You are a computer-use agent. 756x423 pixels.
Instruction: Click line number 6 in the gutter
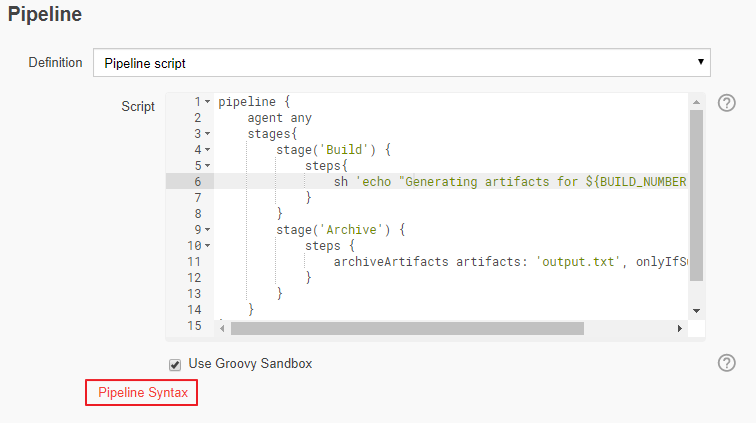coord(197,181)
